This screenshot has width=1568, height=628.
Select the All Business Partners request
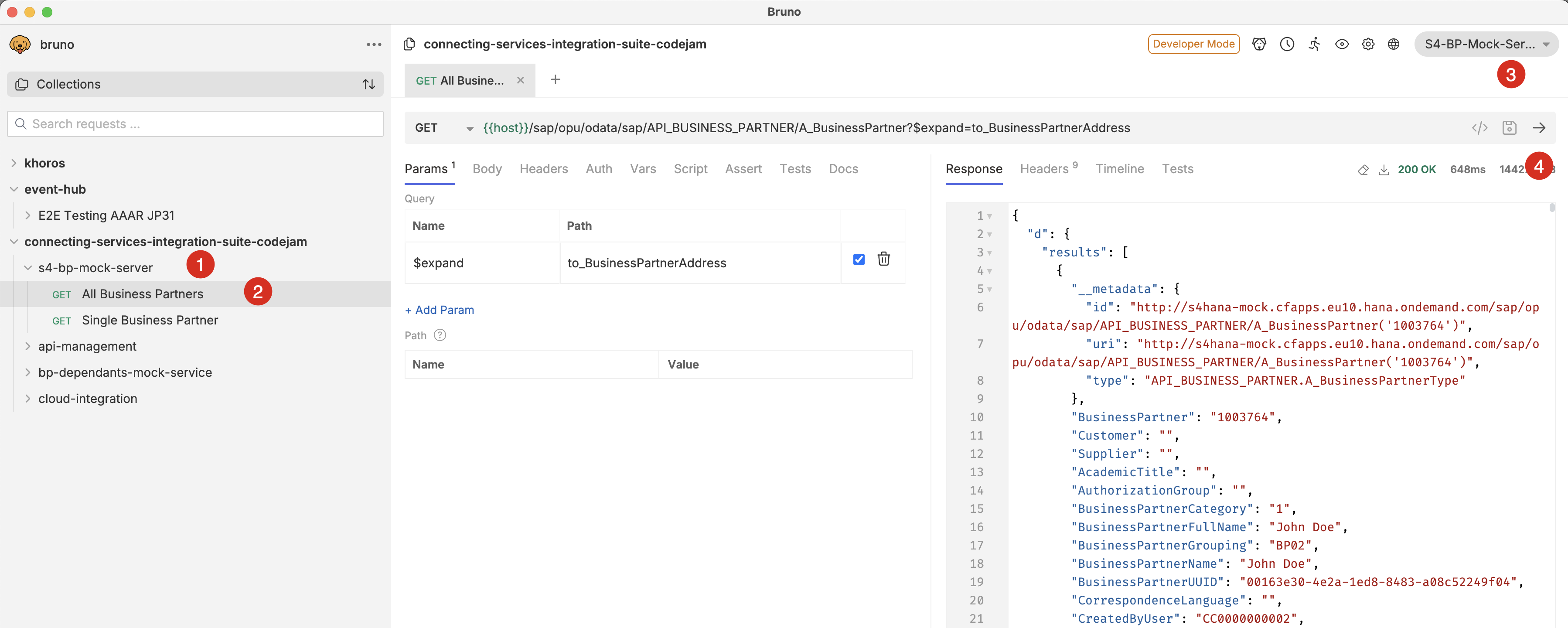tap(195, 294)
